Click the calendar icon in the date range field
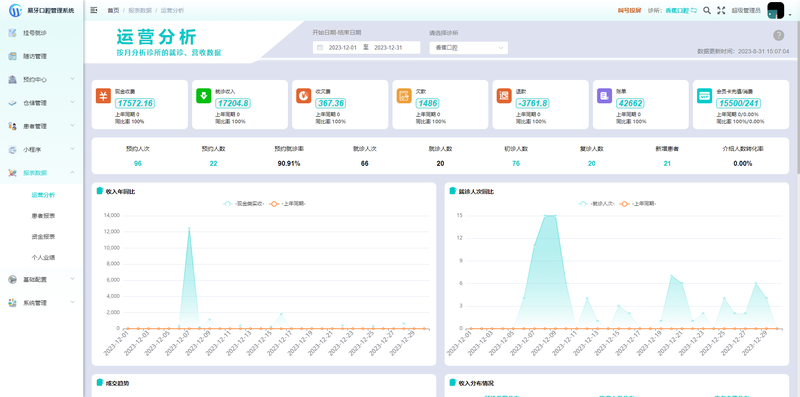 [320, 47]
